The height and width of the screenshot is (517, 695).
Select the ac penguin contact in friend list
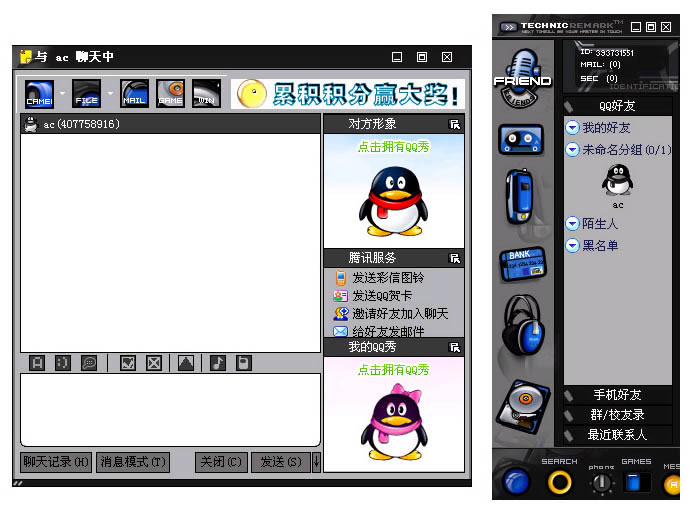pos(618,186)
